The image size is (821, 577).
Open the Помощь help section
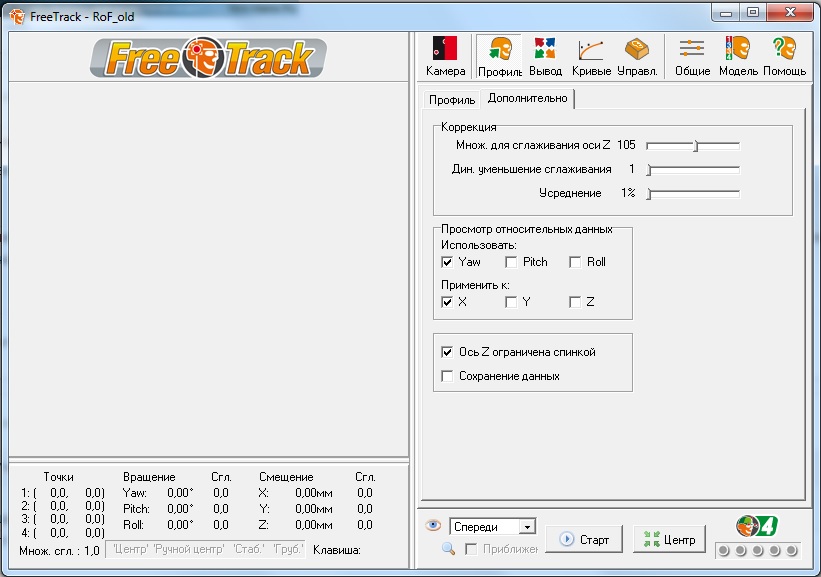point(784,57)
